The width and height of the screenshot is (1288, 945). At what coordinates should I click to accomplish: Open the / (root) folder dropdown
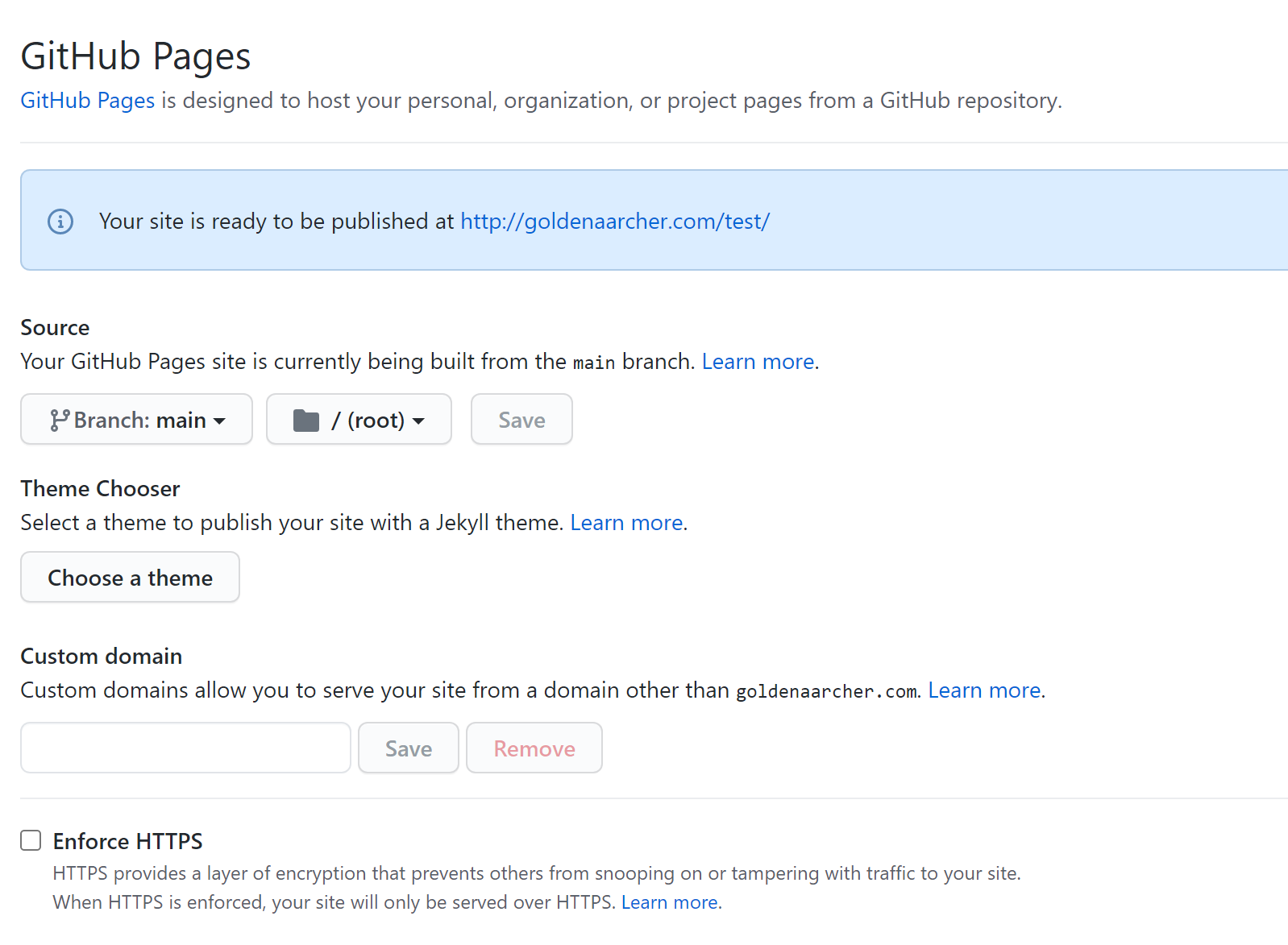click(x=359, y=419)
